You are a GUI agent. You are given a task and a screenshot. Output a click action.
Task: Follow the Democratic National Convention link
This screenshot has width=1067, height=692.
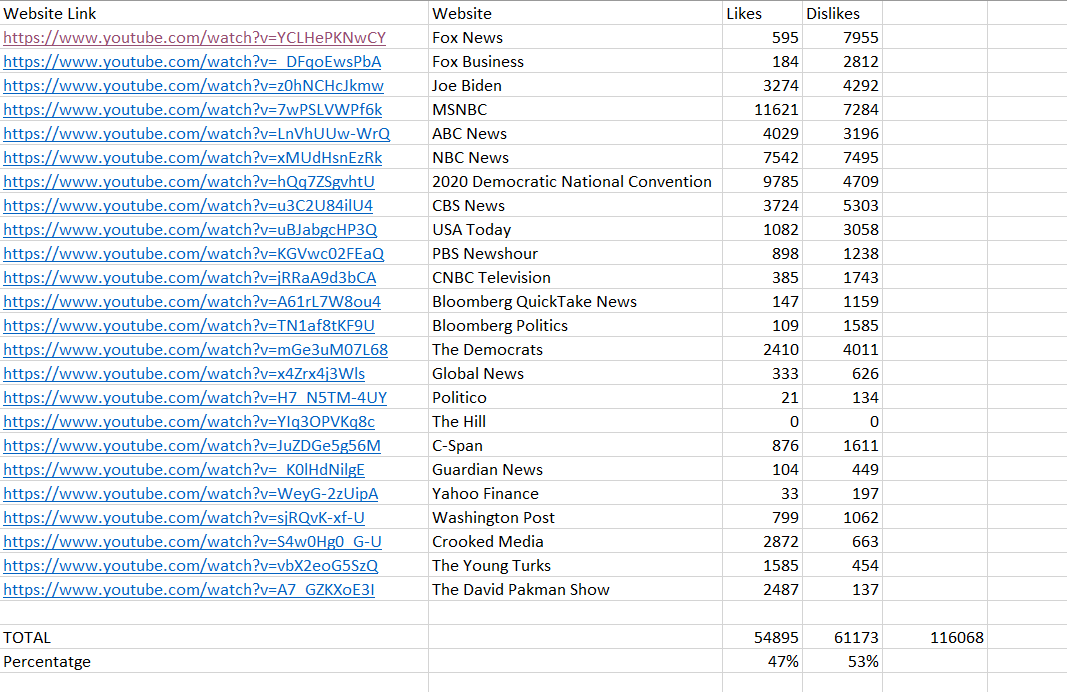[x=189, y=182]
